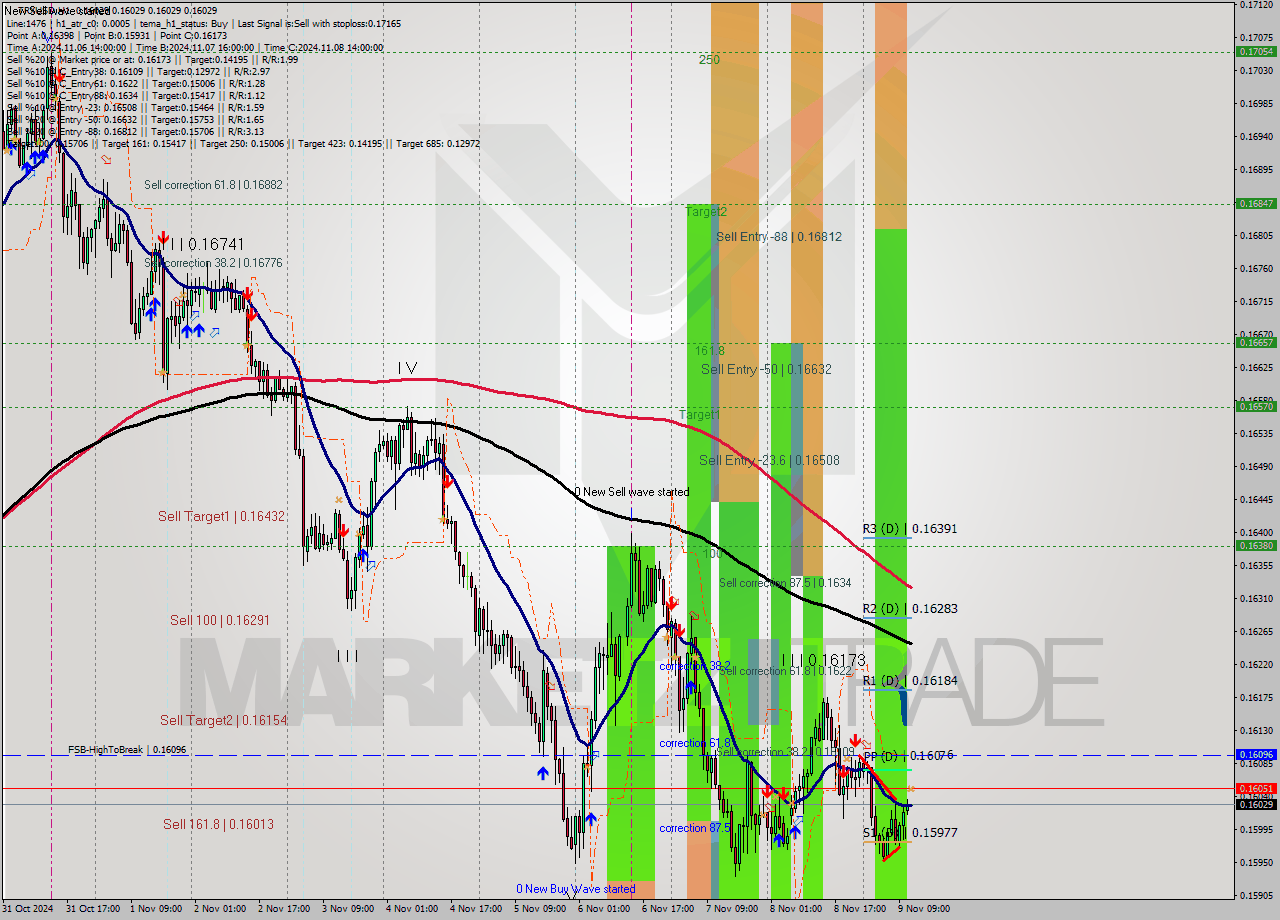Click the 'Sell correction 87.5 | 0.1634' label
This screenshot has width=1280, height=920.
pos(785,583)
